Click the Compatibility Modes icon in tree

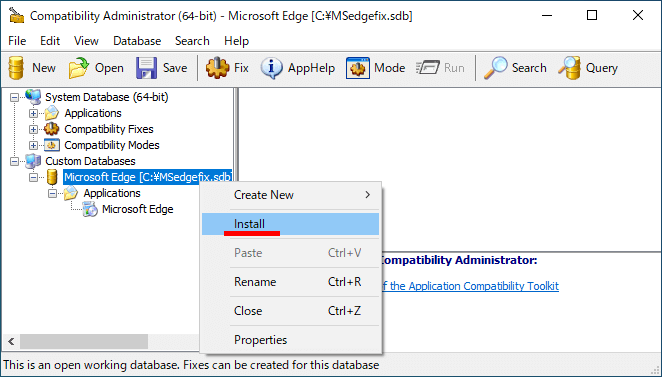(52, 145)
